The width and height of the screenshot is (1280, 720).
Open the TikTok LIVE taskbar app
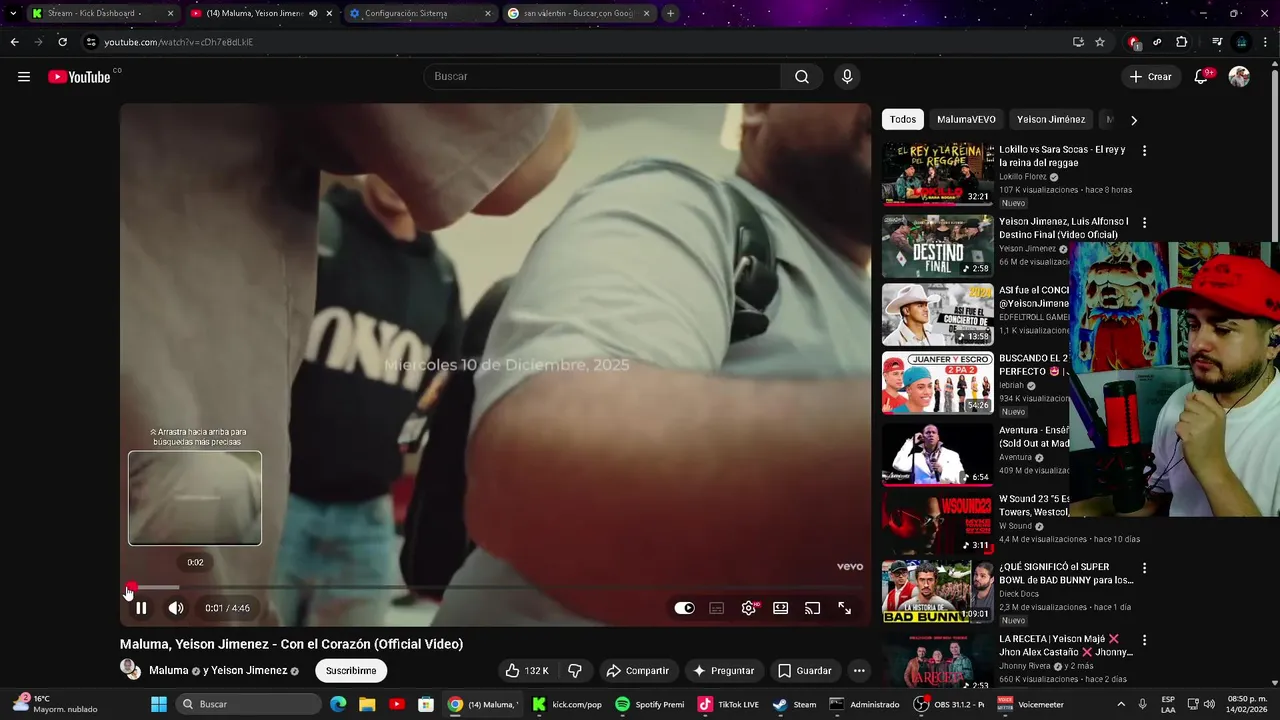click(x=728, y=704)
